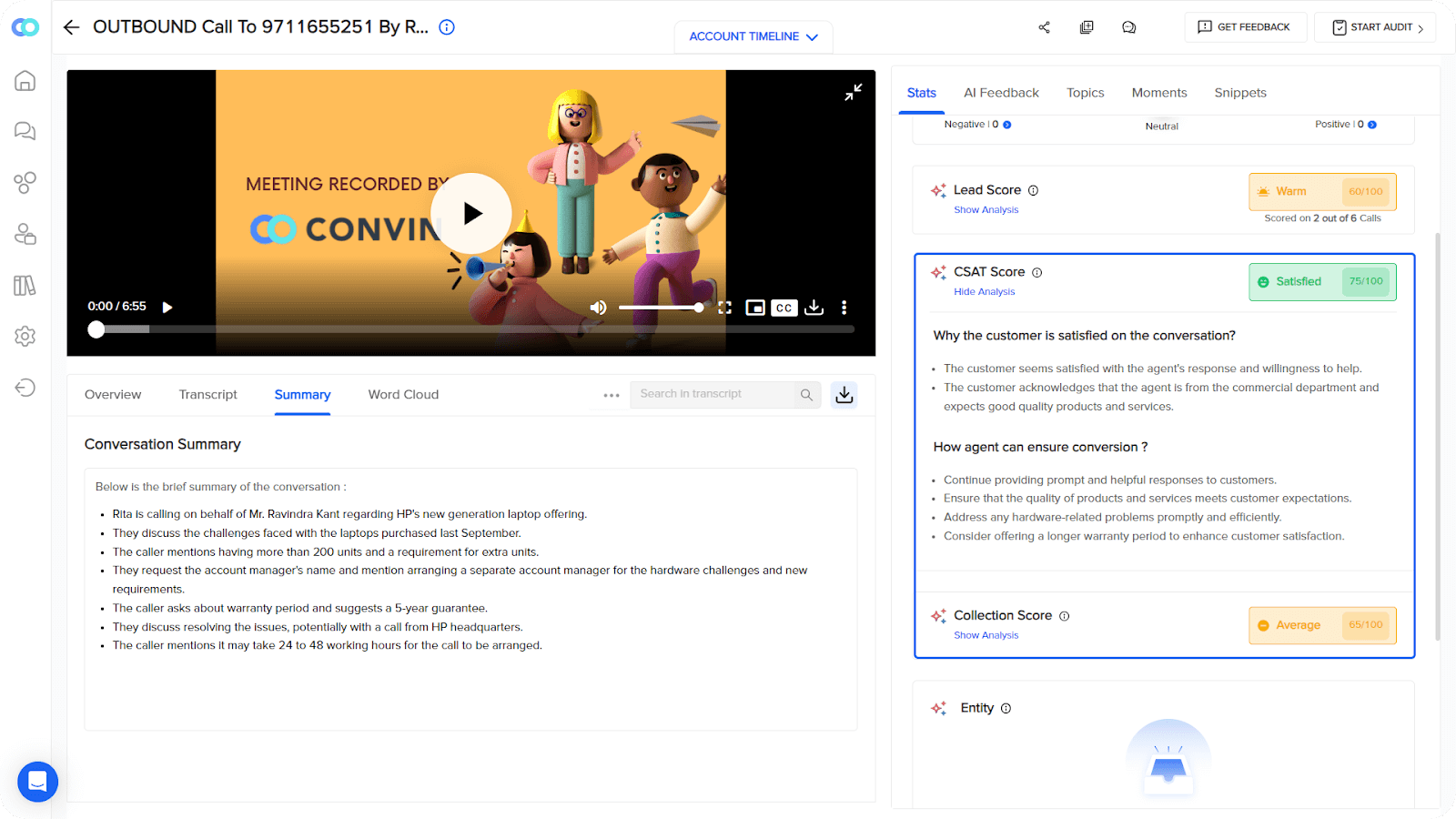Screen dimensions: 1456x819
Task: Open the chat support widget button
Action: (37, 782)
